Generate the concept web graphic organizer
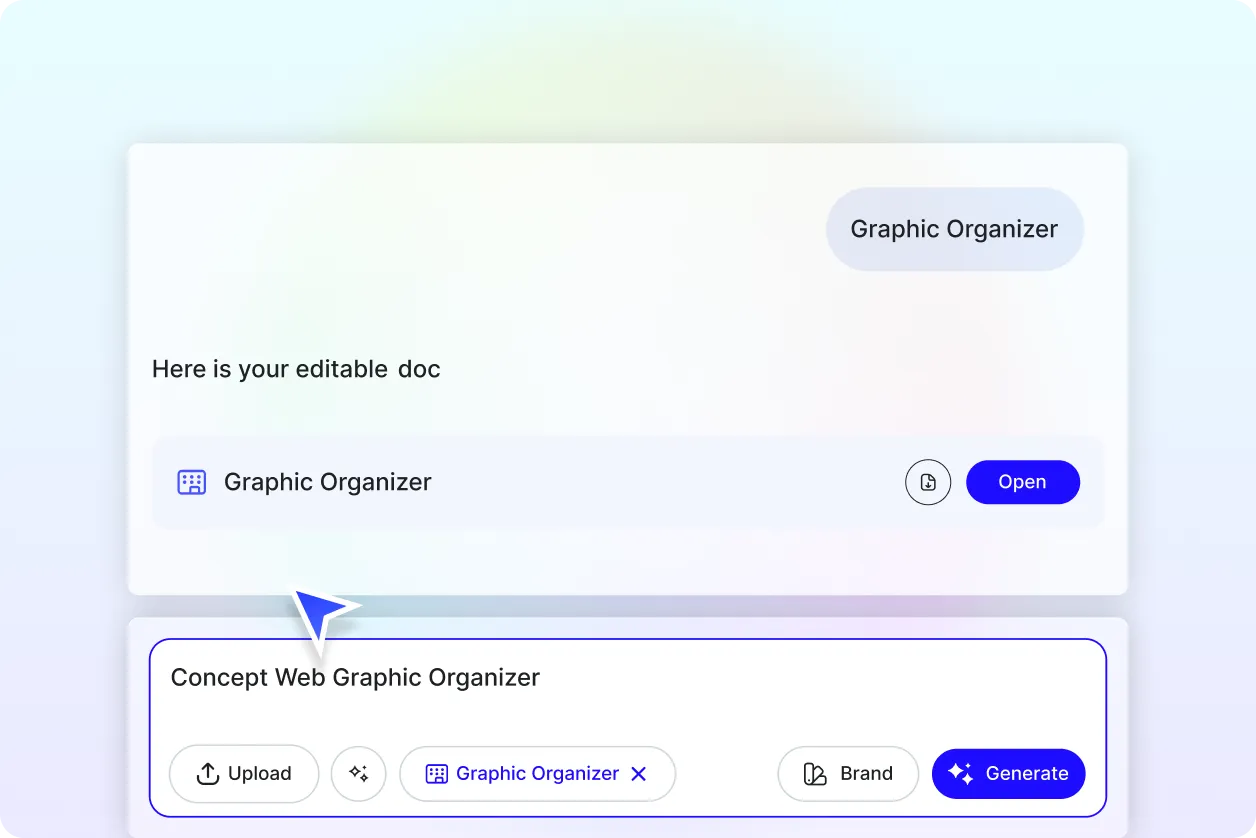This screenshot has width=1256, height=838. [1008, 773]
